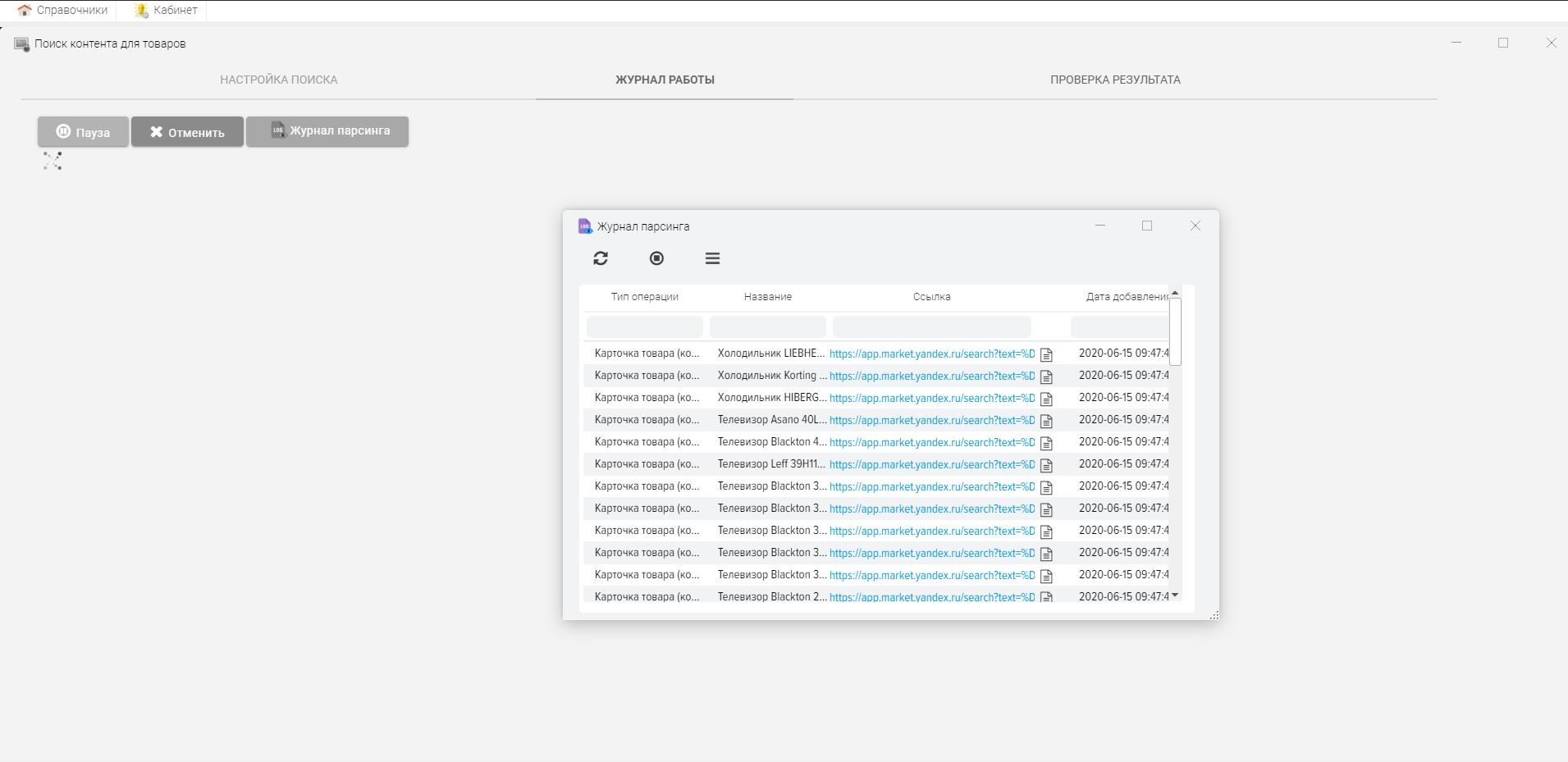The height and width of the screenshot is (762, 1568).
Task: Sort by the Тип операции column header
Action: (x=645, y=297)
